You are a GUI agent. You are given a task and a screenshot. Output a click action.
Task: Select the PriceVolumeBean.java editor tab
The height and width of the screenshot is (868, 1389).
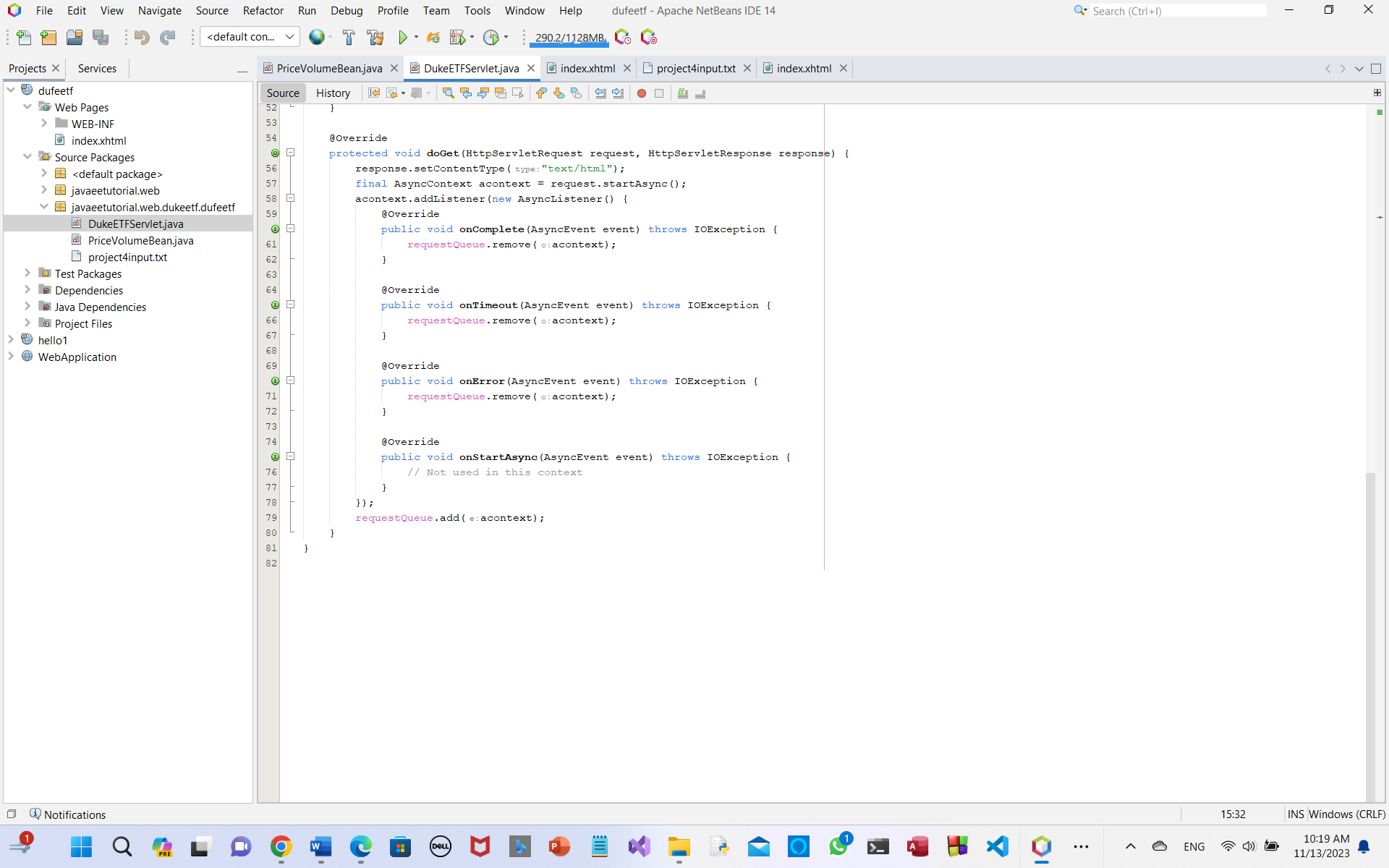click(329, 68)
